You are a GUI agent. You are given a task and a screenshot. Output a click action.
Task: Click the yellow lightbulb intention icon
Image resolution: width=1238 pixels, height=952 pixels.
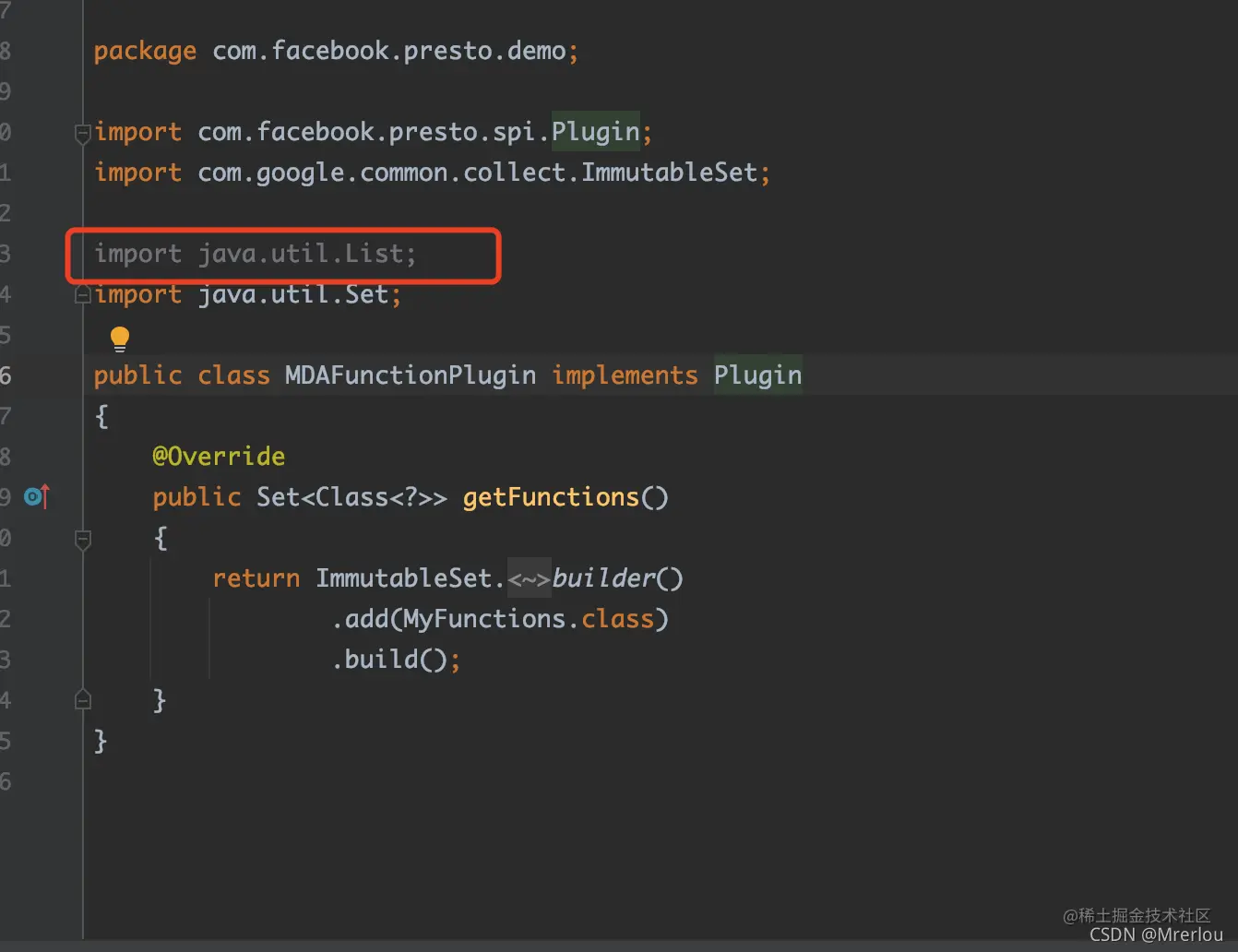point(120,339)
